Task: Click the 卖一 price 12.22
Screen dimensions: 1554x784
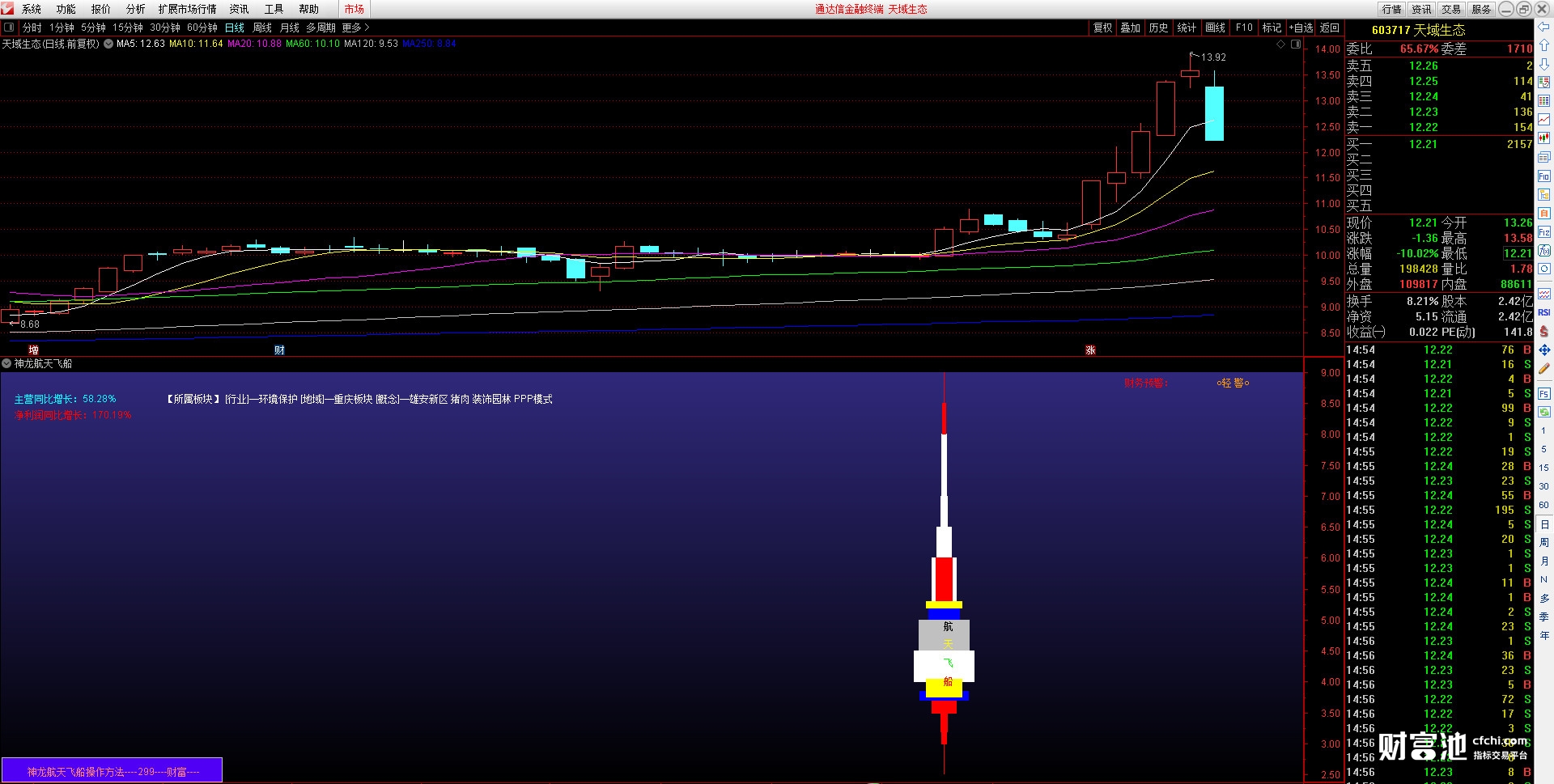Action: coord(1423,127)
